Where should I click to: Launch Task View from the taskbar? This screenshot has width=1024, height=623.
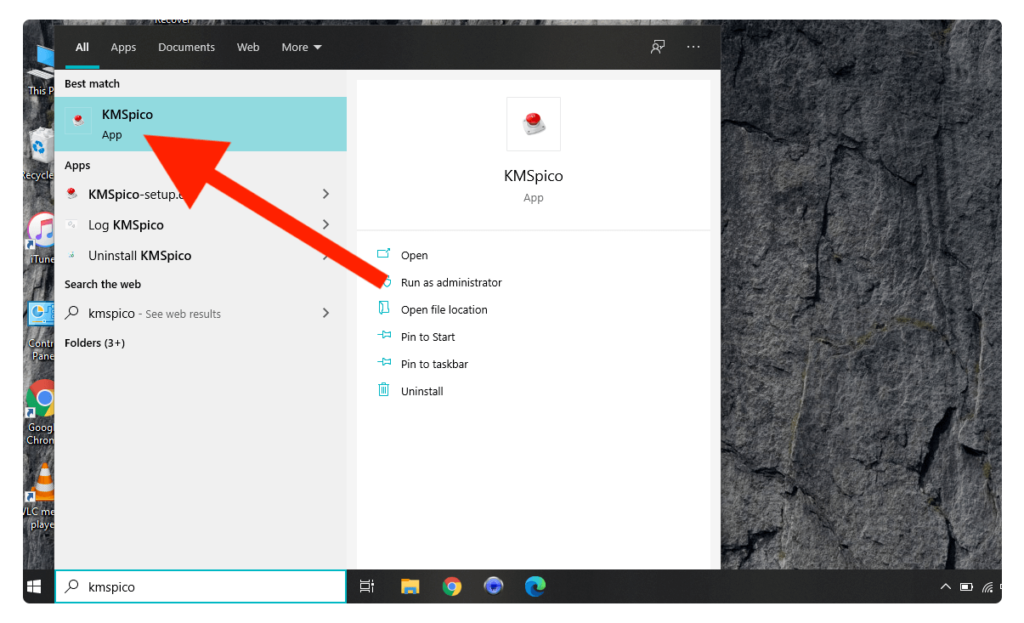click(x=367, y=586)
